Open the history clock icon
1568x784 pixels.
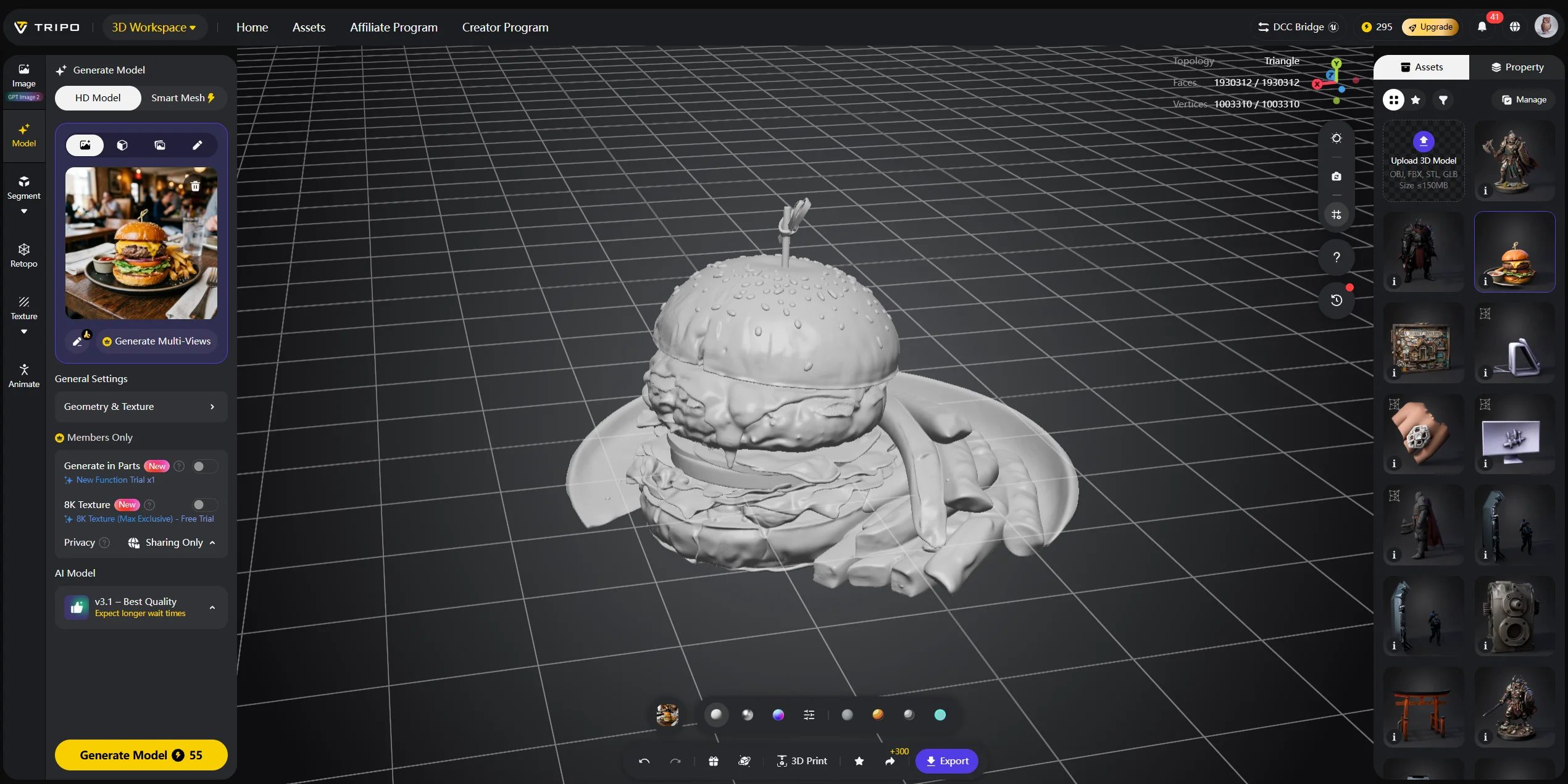(x=1337, y=300)
